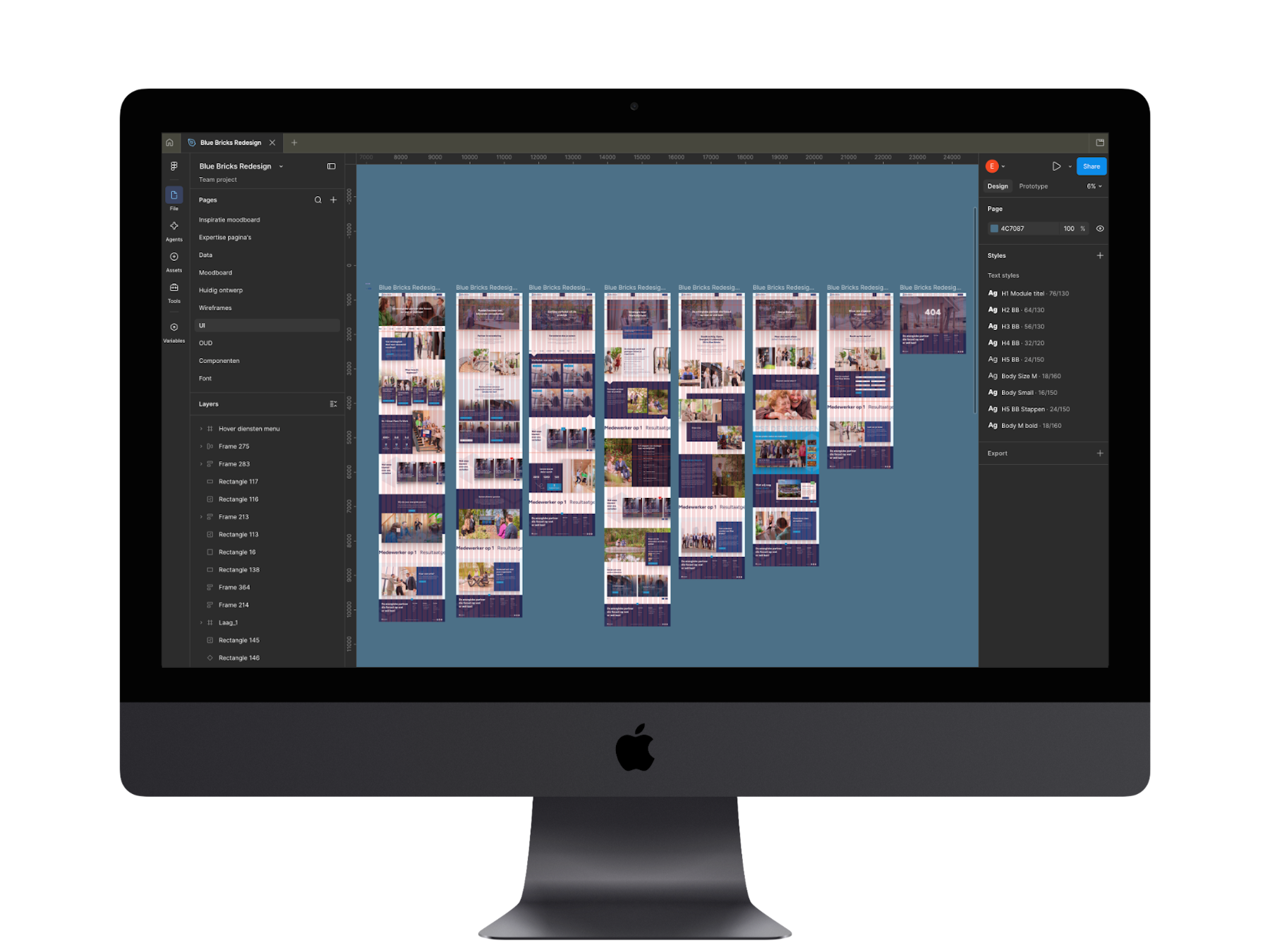Open the Figma home screen icon
The image size is (1270, 952).
169,142
